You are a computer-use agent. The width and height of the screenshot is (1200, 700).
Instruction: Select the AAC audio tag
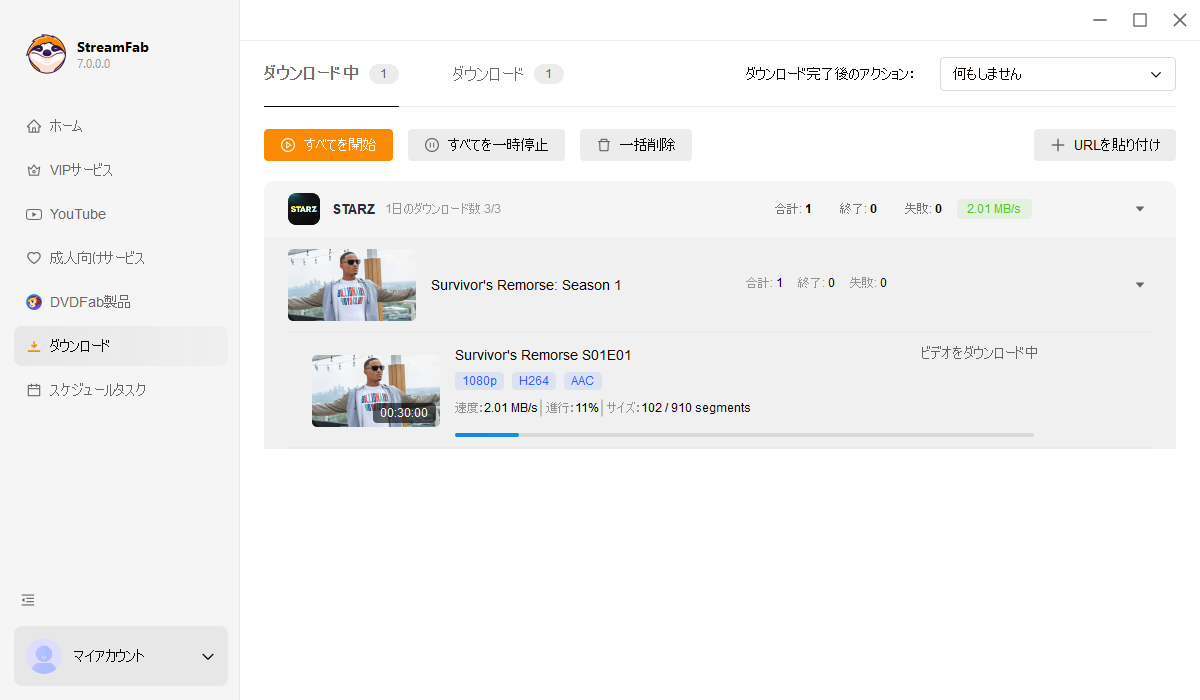(x=582, y=380)
